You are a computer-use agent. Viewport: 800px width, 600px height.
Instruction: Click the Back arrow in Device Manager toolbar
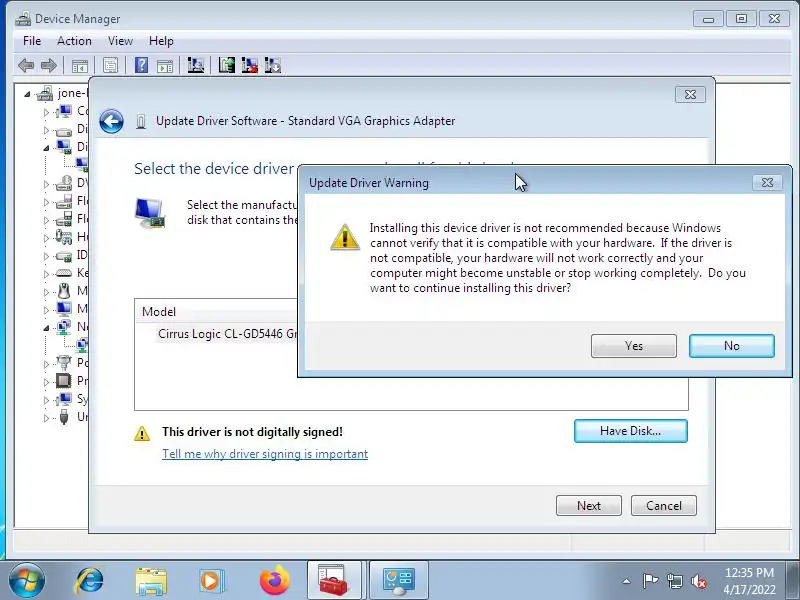coord(26,65)
